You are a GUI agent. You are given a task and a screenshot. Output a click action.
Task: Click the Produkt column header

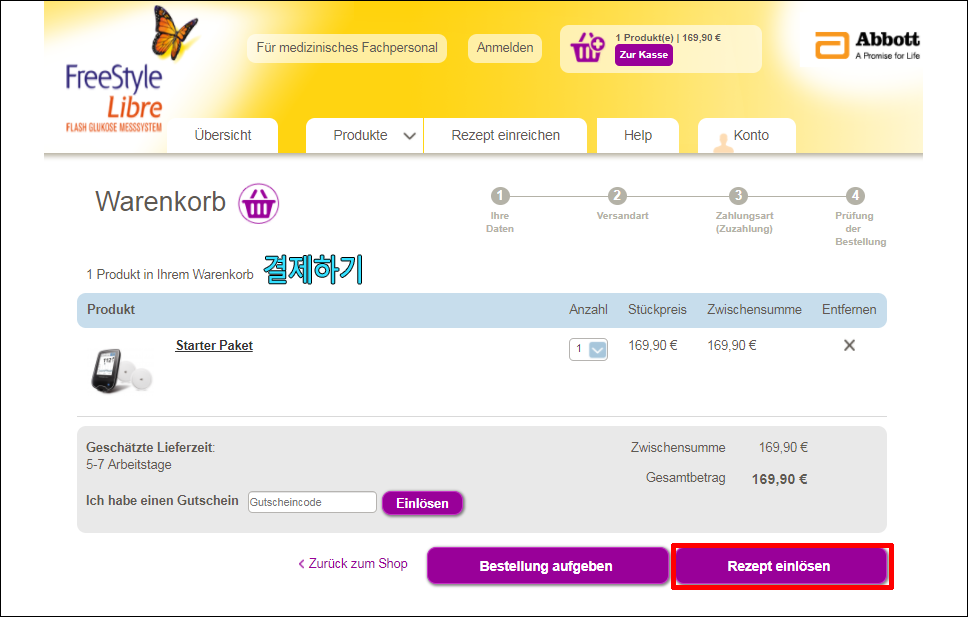coord(111,309)
